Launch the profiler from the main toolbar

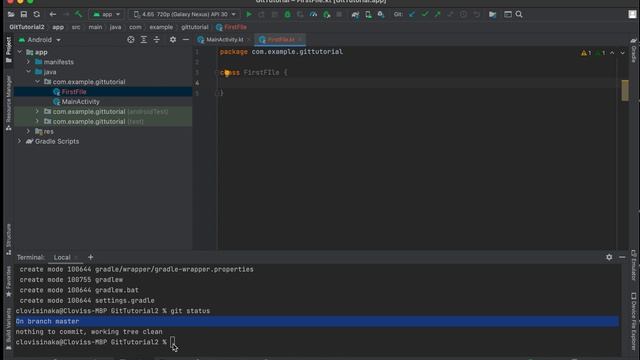[x=313, y=14]
